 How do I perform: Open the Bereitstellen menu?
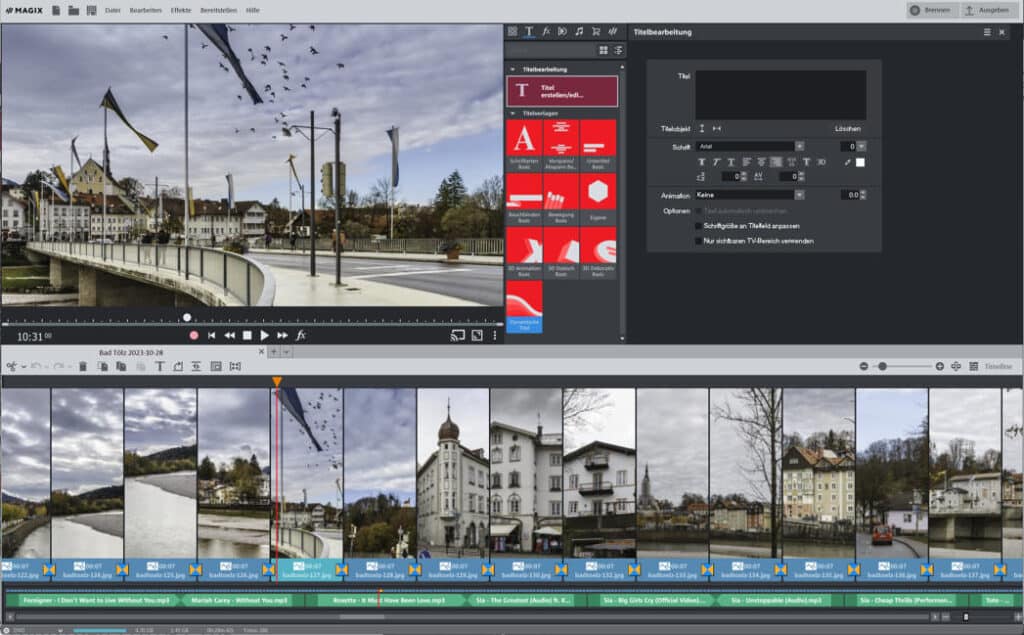pyautogui.click(x=219, y=10)
